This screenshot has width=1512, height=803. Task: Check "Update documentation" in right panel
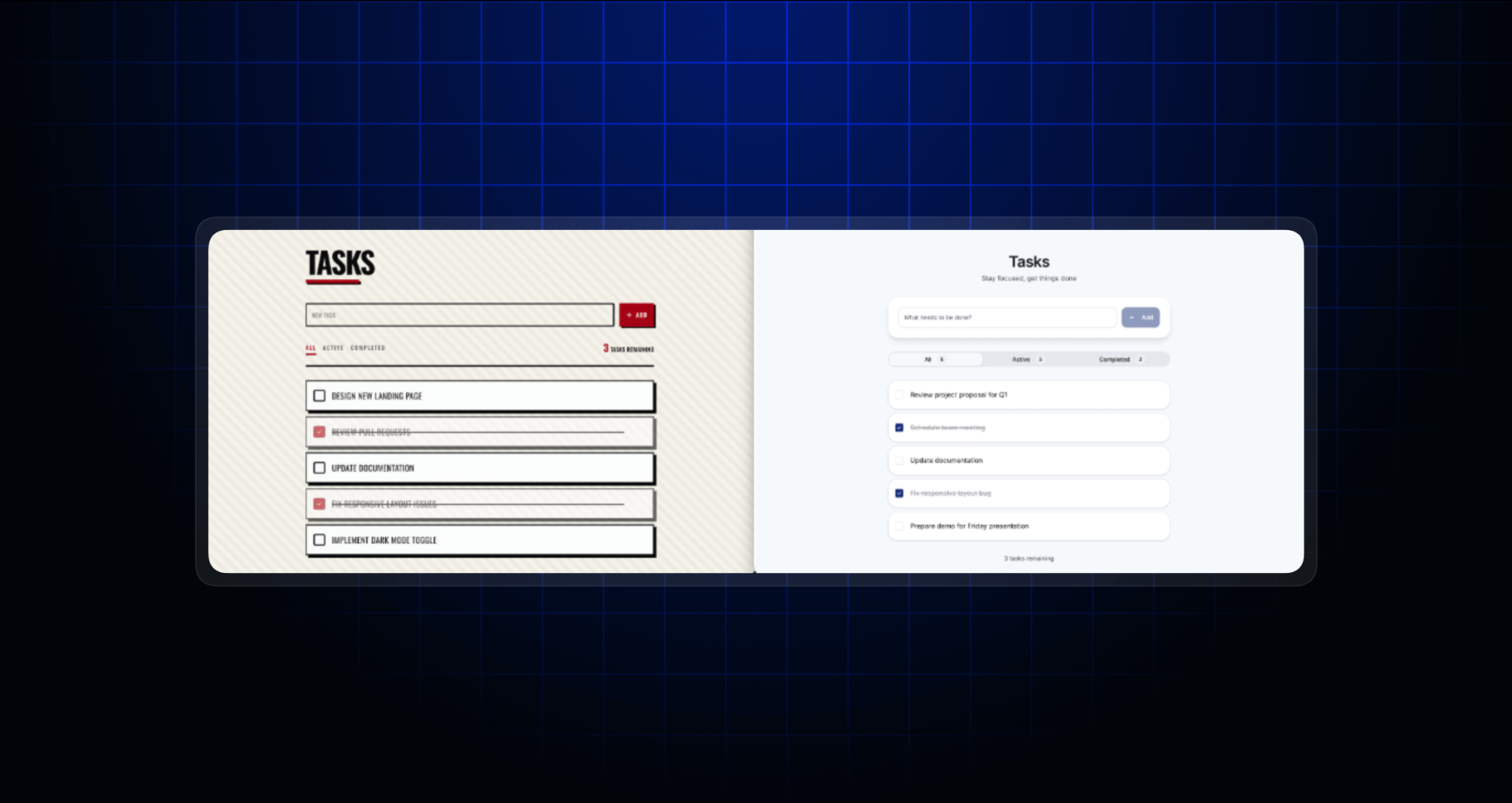(x=899, y=460)
